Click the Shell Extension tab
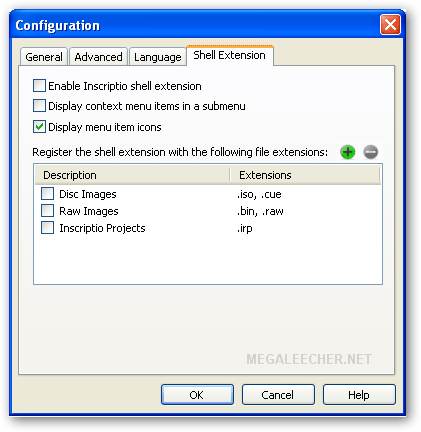This screenshot has width=421, height=432. point(230,55)
